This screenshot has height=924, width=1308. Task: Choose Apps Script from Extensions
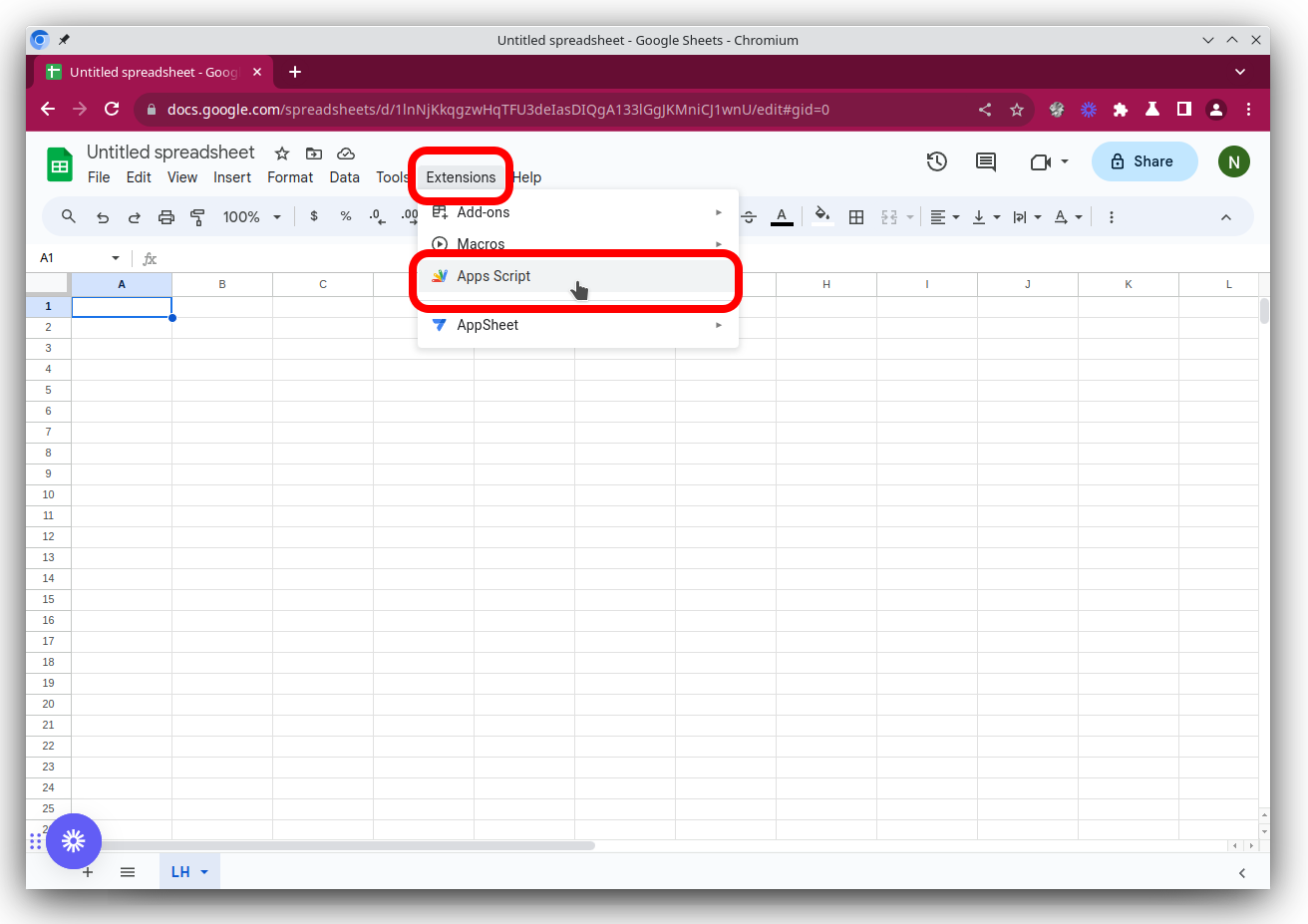(x=578, y=276)
